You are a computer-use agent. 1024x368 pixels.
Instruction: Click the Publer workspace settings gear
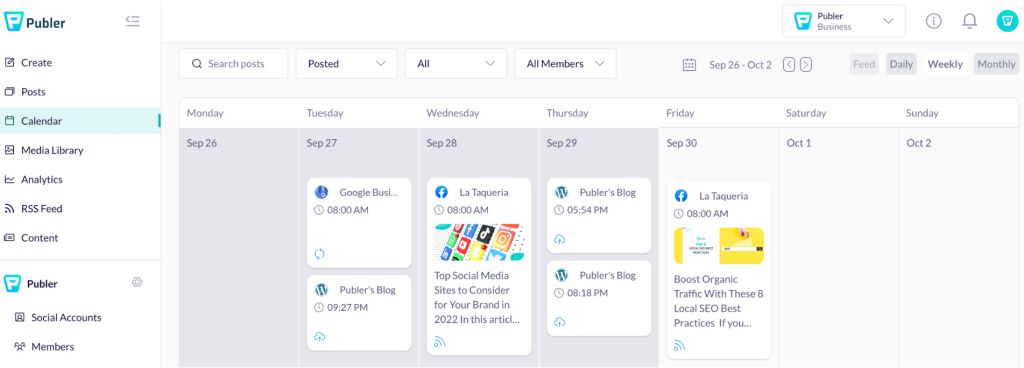(136, 283)
